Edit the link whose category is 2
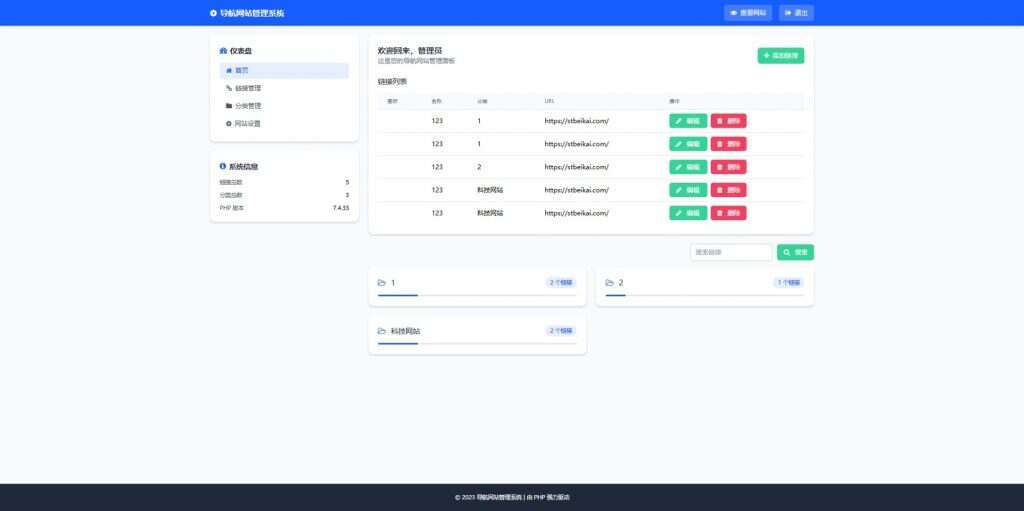 tap(688, 167)
